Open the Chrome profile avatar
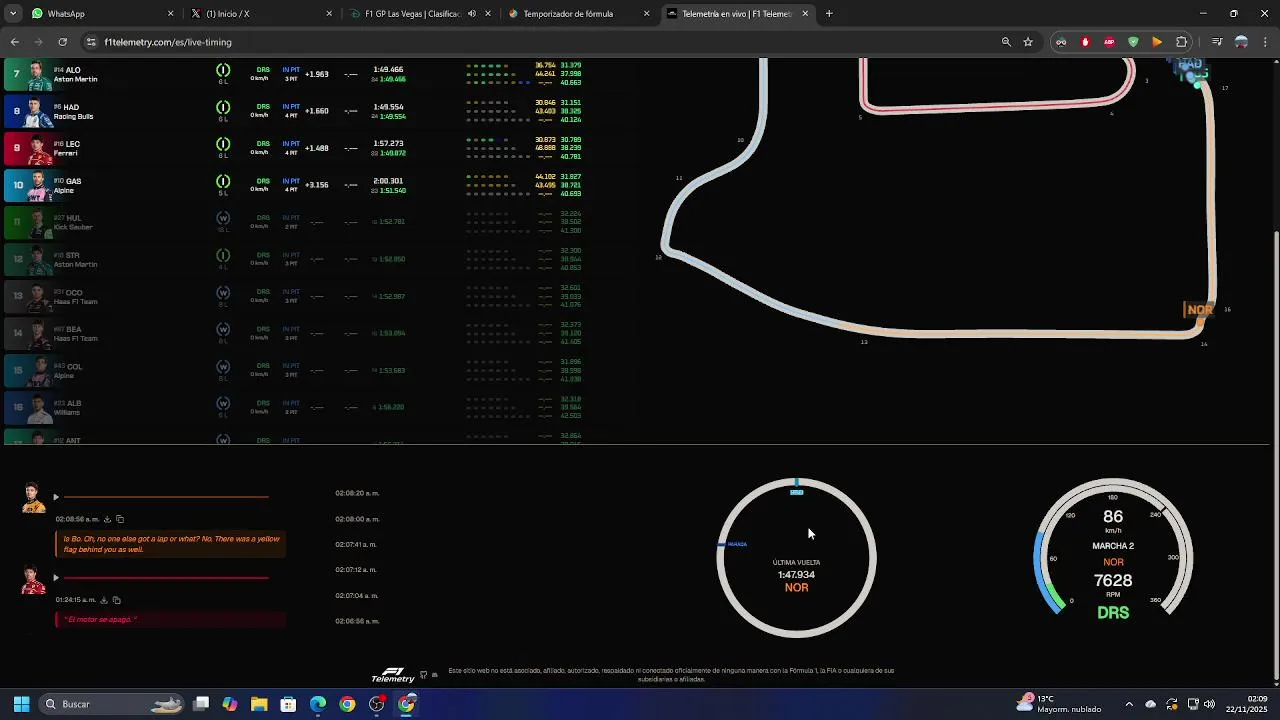Screen dimensions: 1280x720 (x=1241, y=42)
